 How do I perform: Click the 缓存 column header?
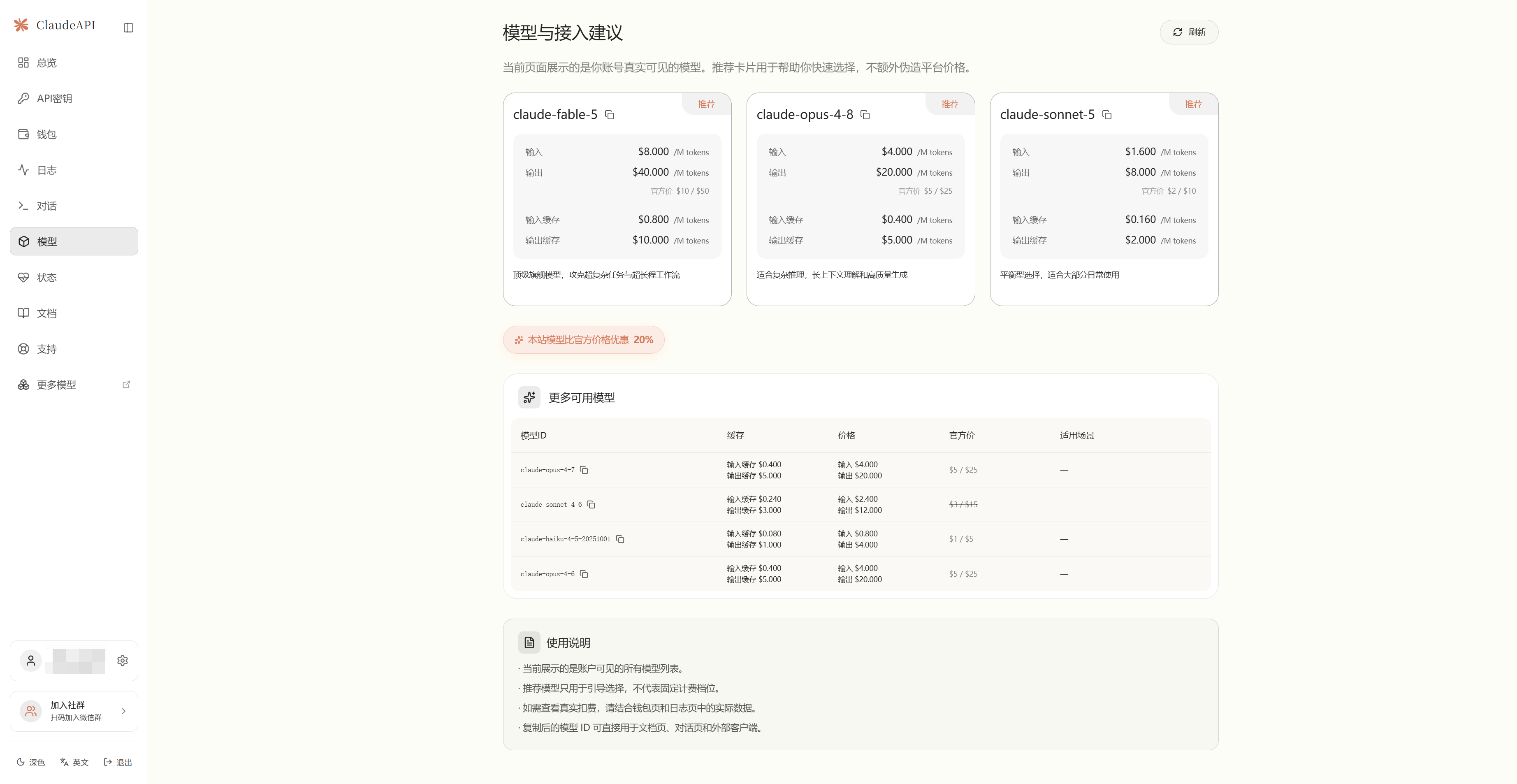(x=735, y=436)
